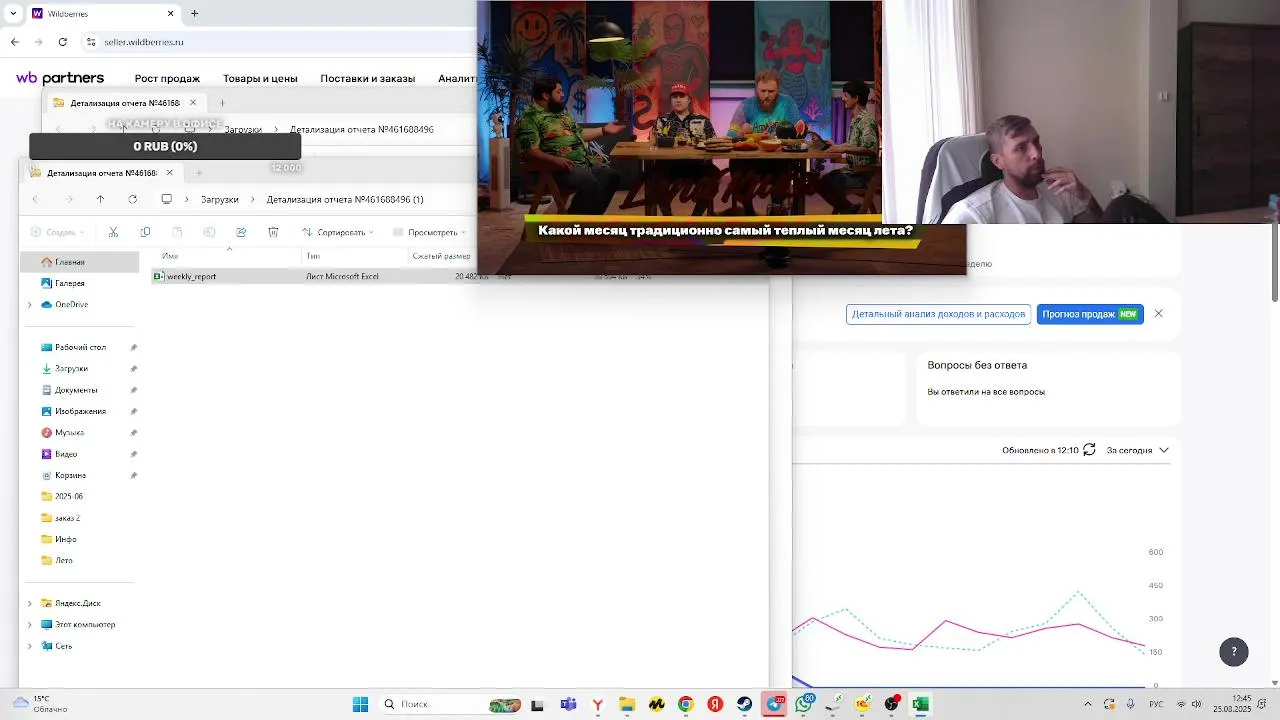Image resolution: width=1280 pixels, height=720 pixels.
Task: Click the browser page vertical scrollbar
Action: tap(1274, 262)
